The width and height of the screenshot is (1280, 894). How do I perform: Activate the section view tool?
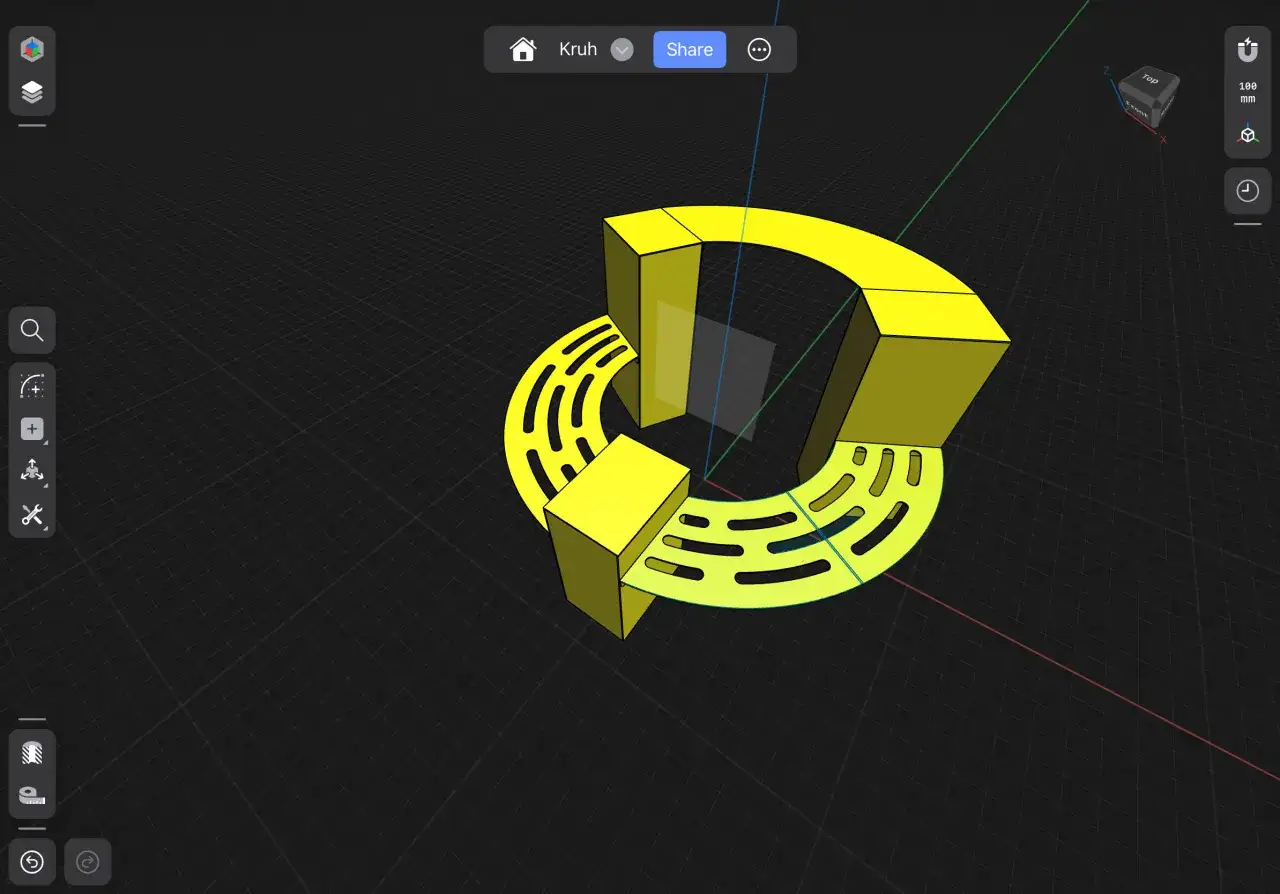tap(32, 753)
